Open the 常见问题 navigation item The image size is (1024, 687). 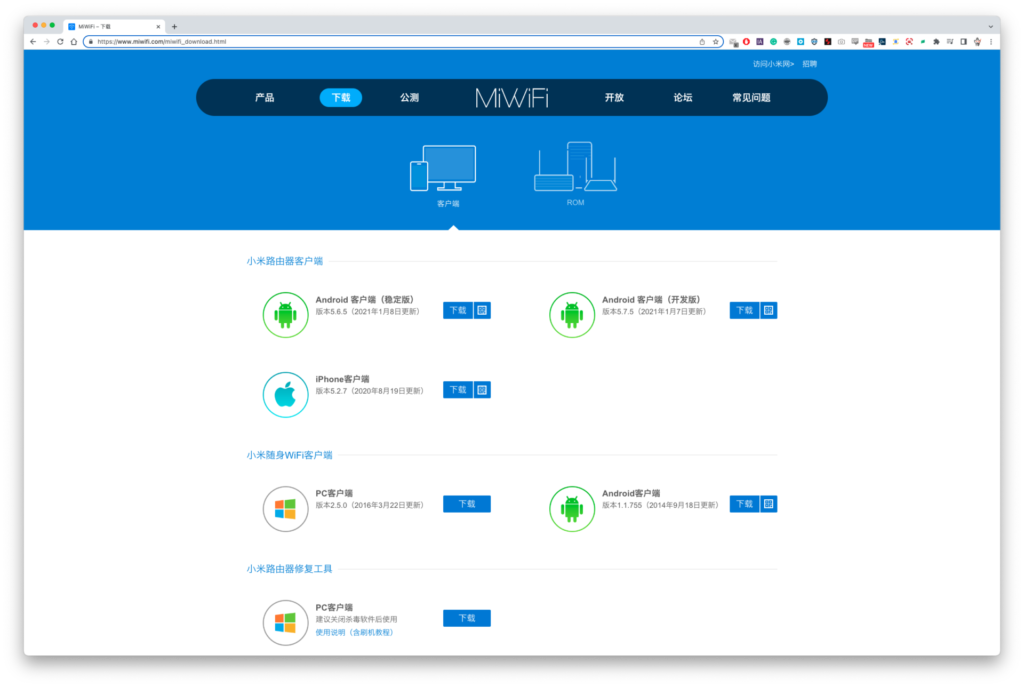click(x=751, y=98)
